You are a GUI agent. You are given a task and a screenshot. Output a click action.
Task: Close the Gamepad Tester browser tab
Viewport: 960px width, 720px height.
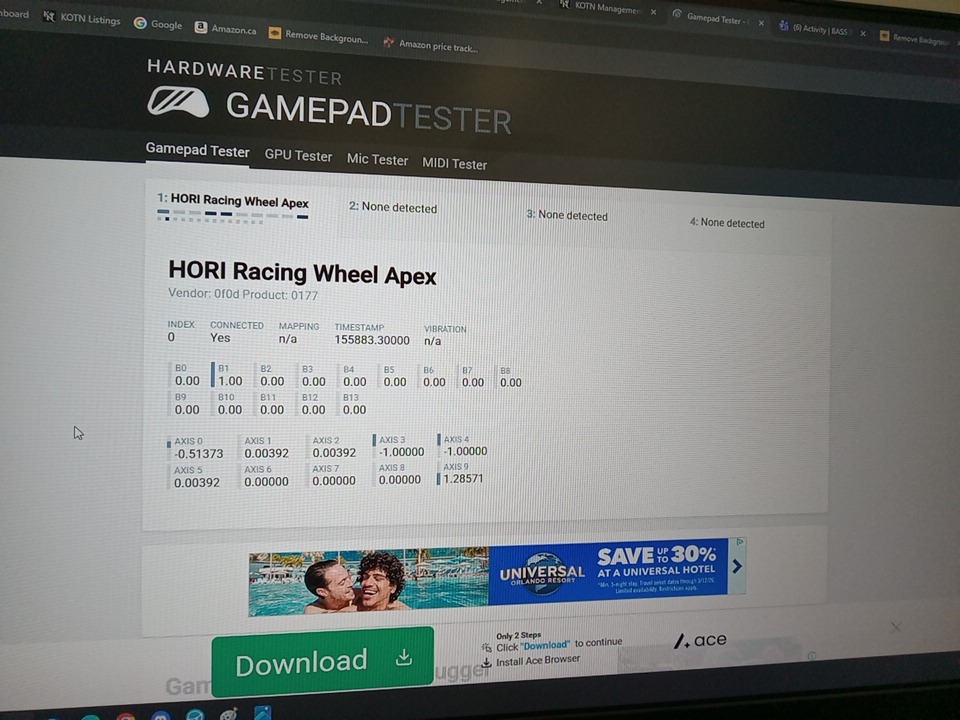pos(761,22)
